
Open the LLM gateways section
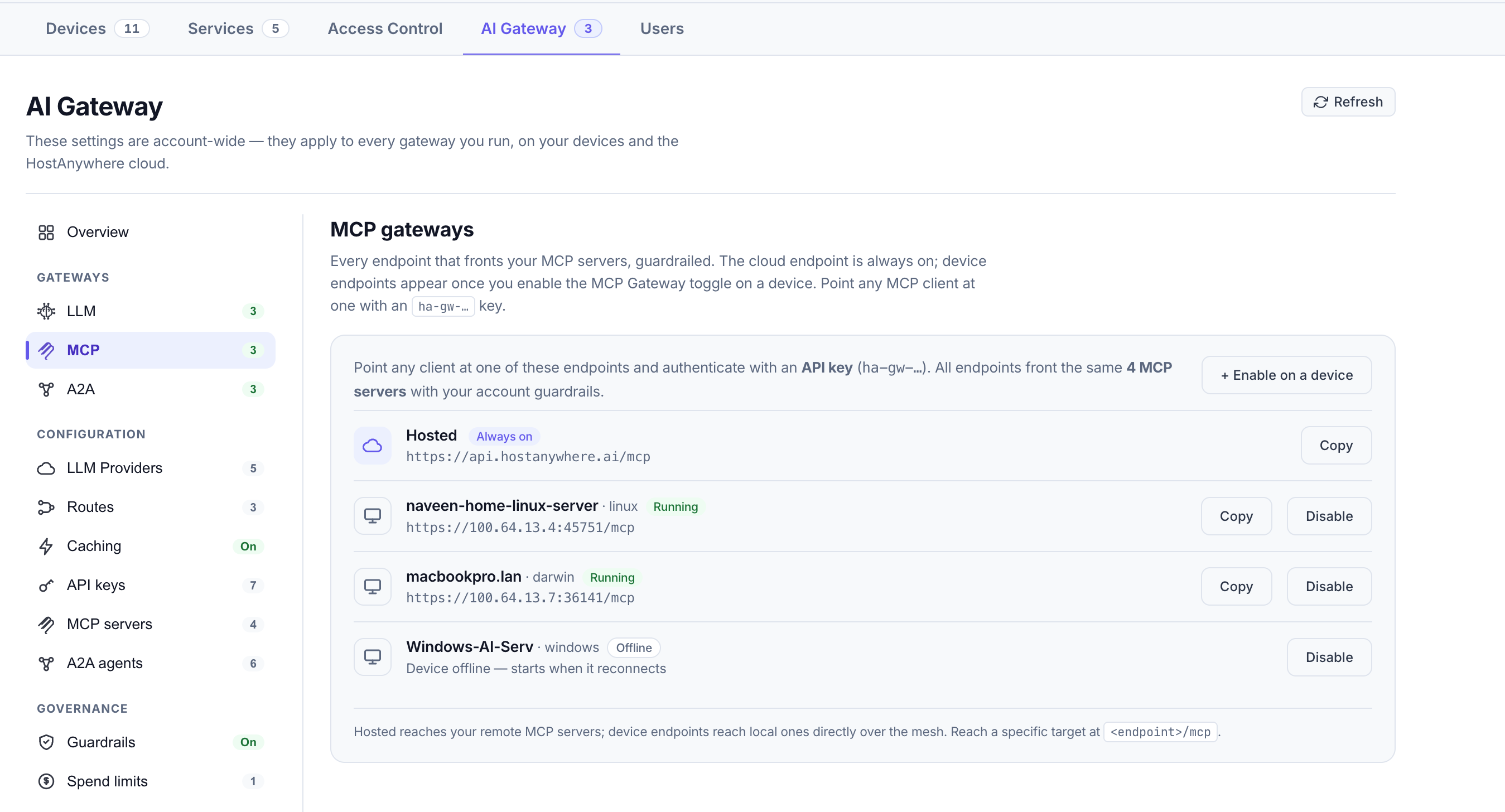click(x=150, y=311)
